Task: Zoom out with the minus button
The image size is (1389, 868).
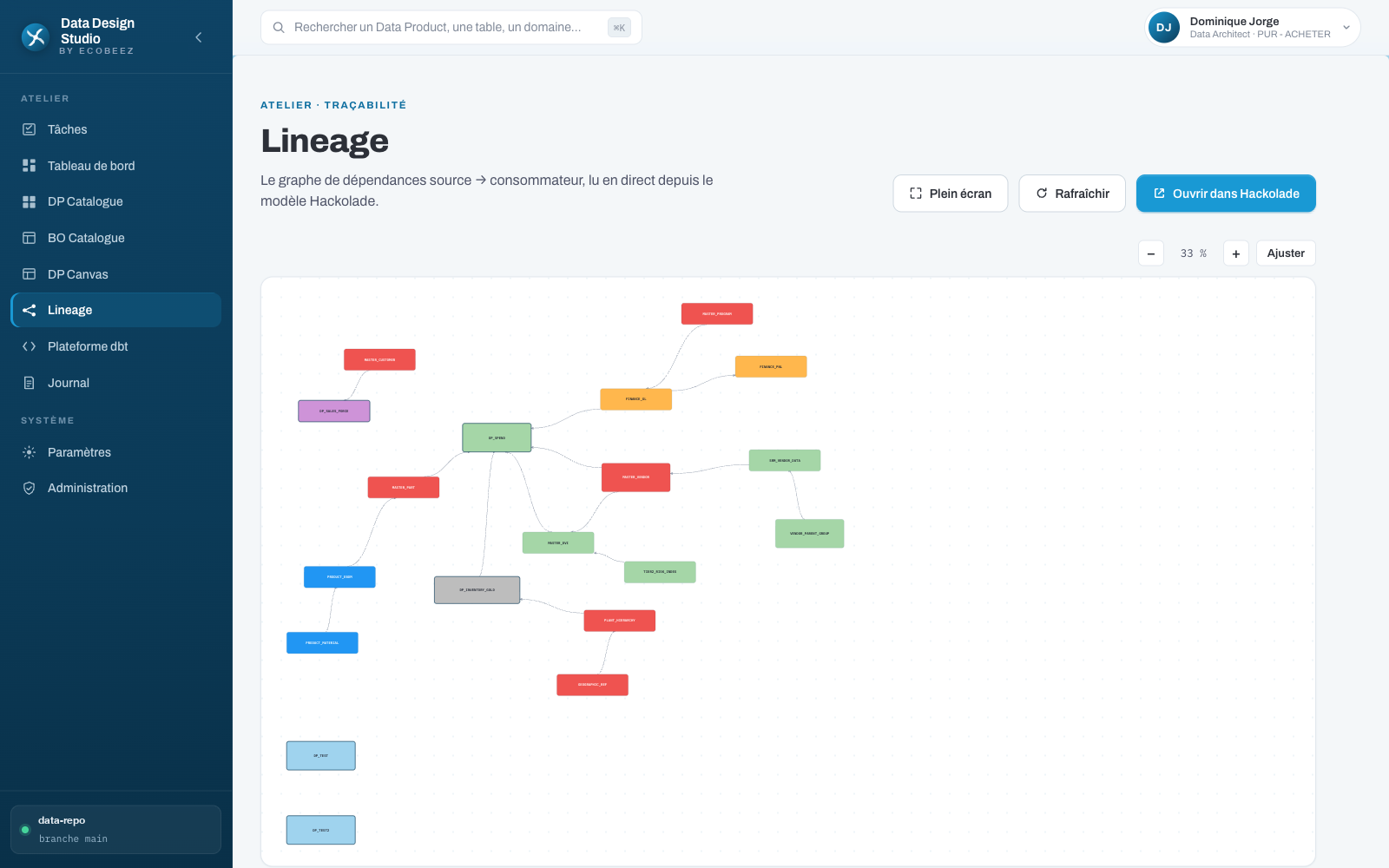Action: tap(1151, 253)
